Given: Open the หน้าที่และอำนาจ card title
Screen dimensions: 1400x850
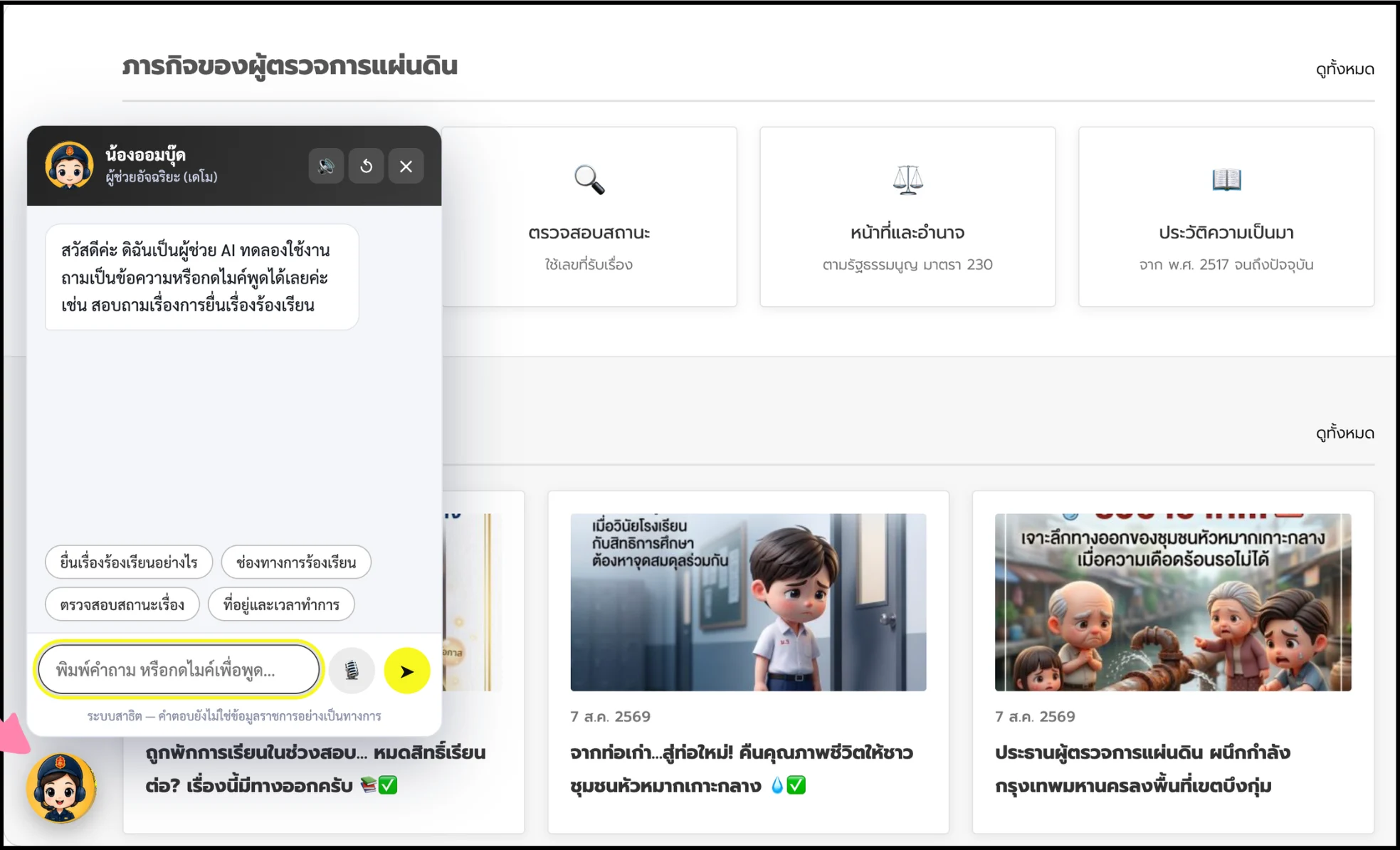Looking at the screenshot, I should (x=907, y=233).
